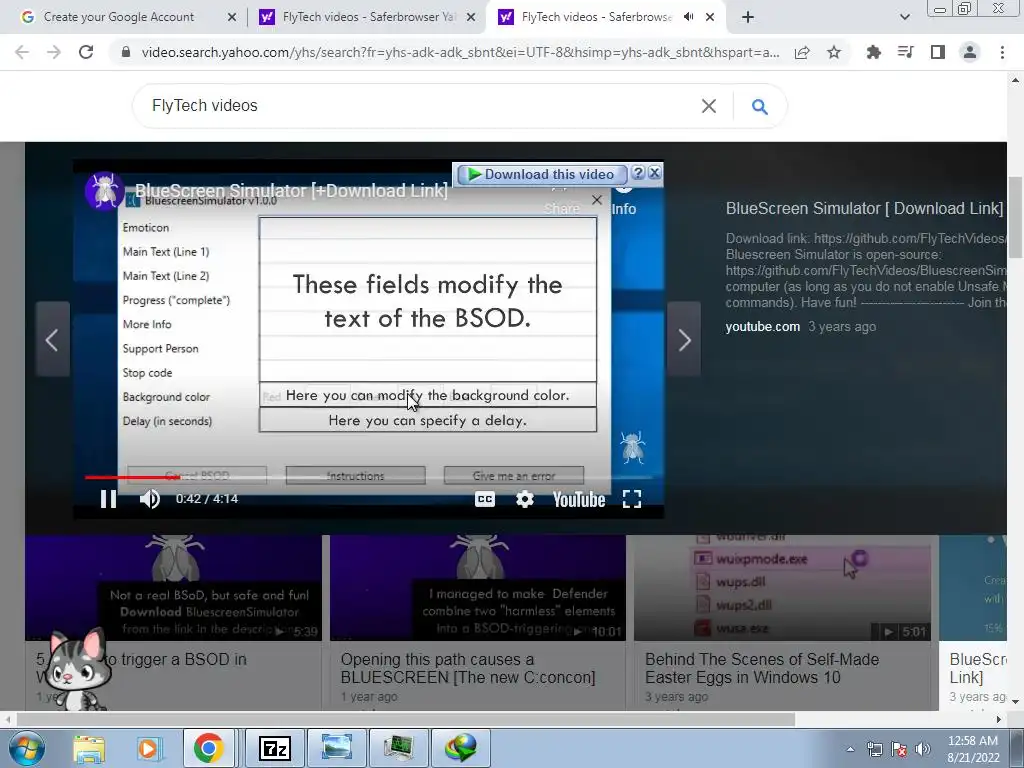Open Windows Start menu

click(x=26, y=748)
